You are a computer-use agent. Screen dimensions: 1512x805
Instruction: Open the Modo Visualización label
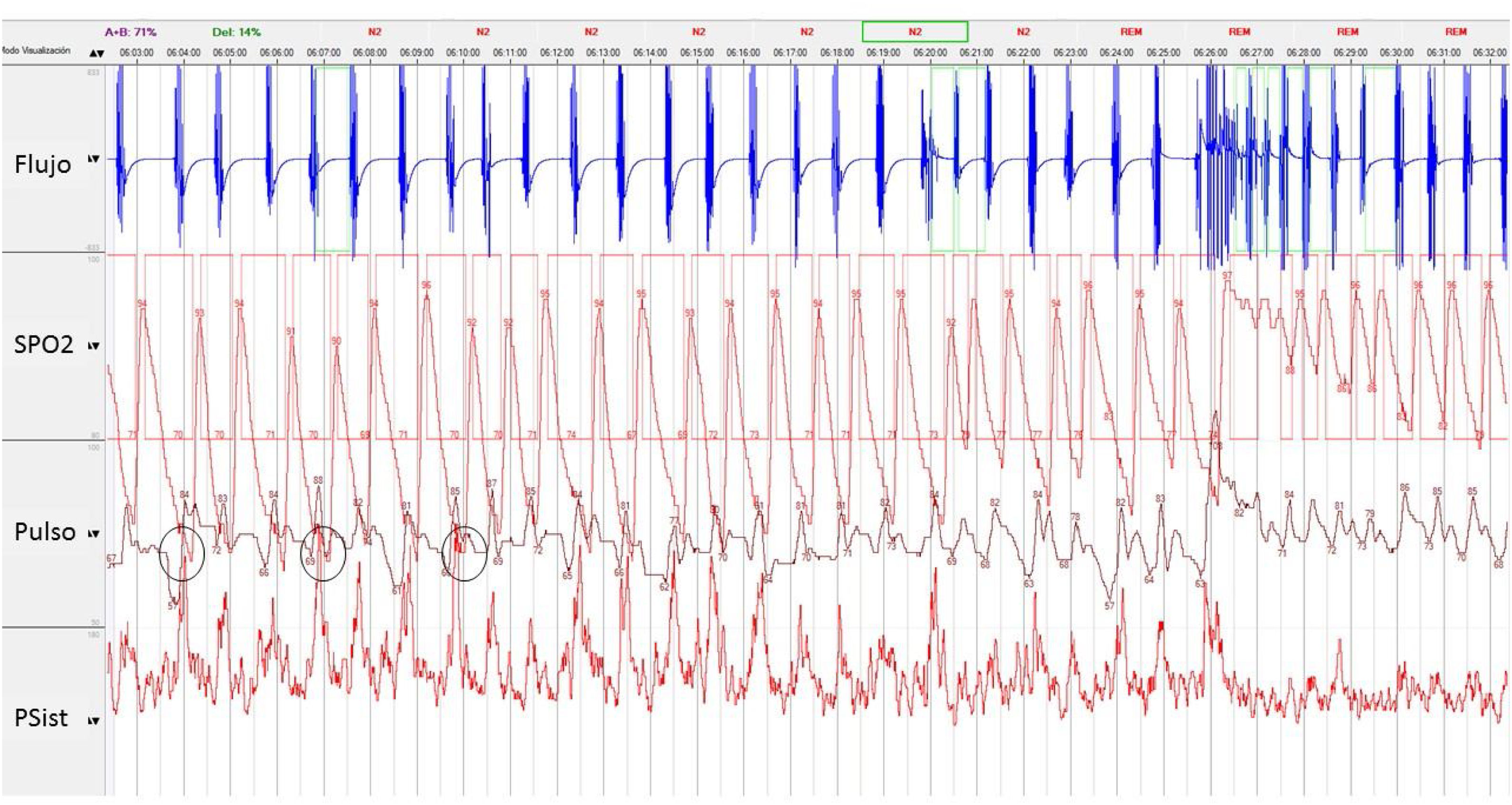click(35, 50)
